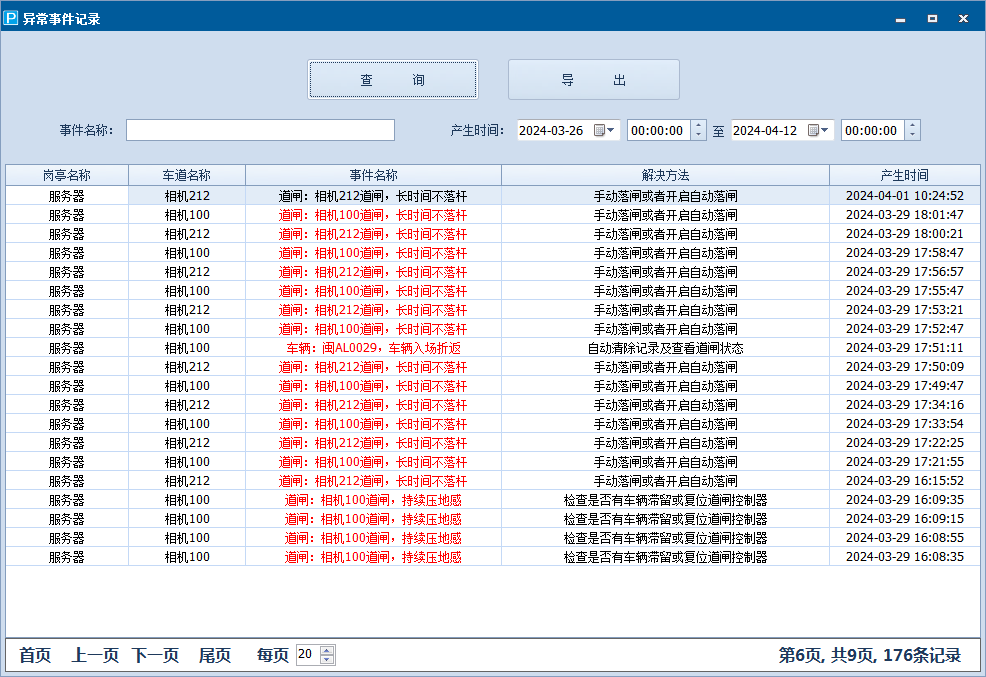Click the 查询 search button
Image resolution: width=986 pixels, height=677 pixels.
[x=392, y=80]
